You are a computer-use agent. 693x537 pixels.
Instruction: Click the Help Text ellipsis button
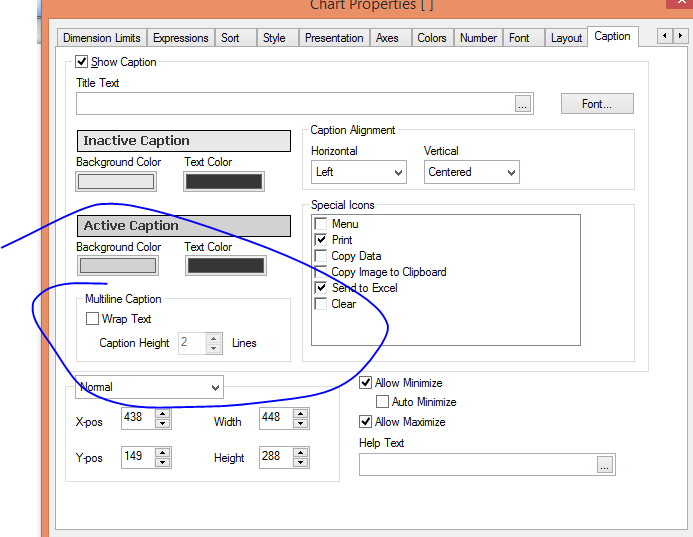pos(604,464)
